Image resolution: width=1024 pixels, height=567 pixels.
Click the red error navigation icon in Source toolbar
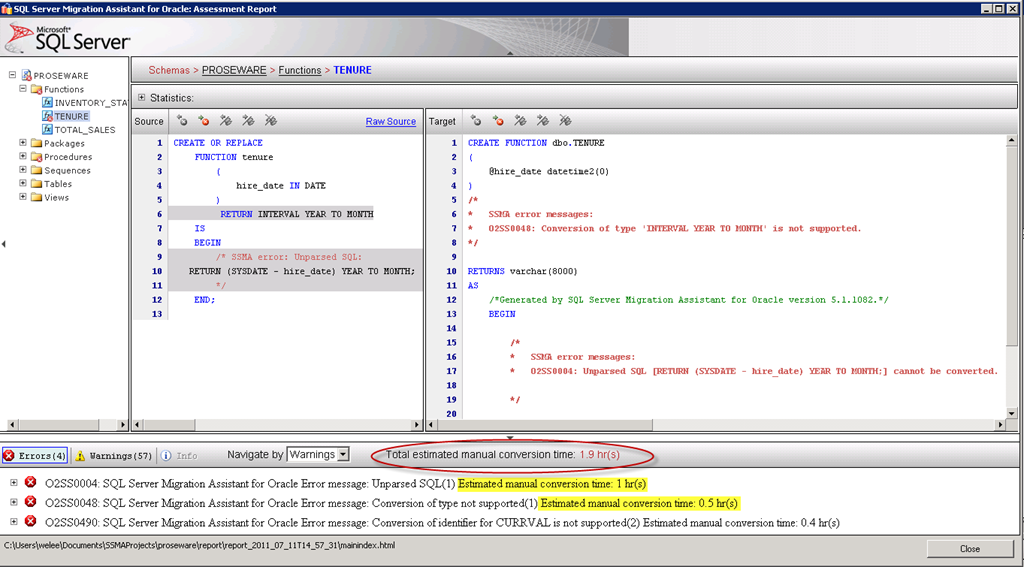[204, 121]
